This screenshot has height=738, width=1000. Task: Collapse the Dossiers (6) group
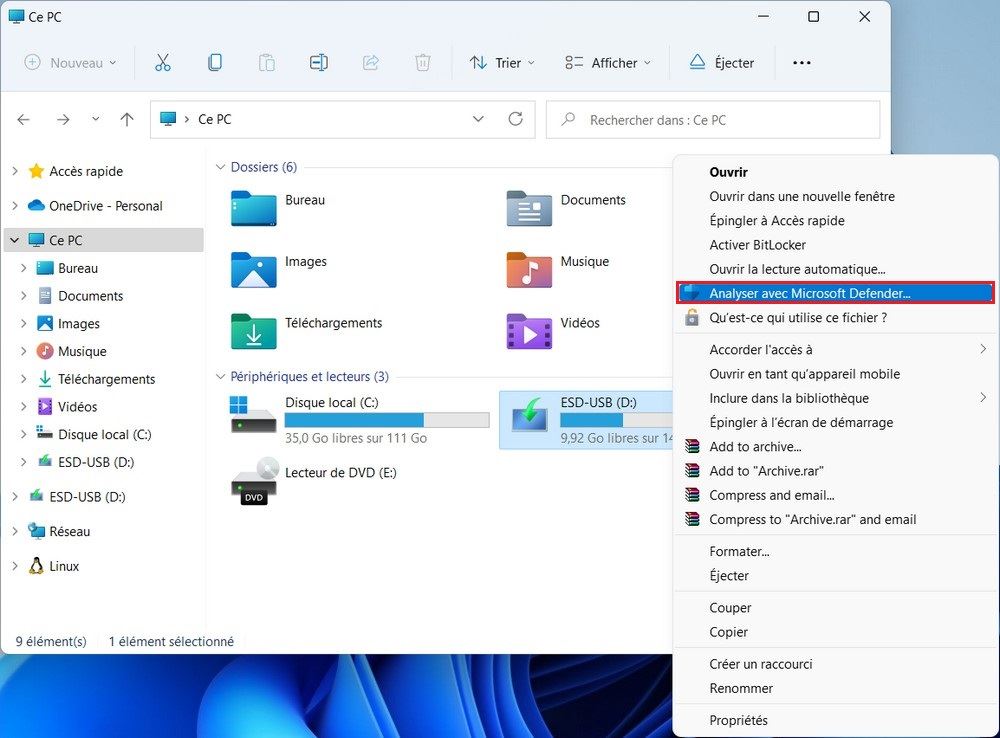pyautogui.click(x=221, y=167)
